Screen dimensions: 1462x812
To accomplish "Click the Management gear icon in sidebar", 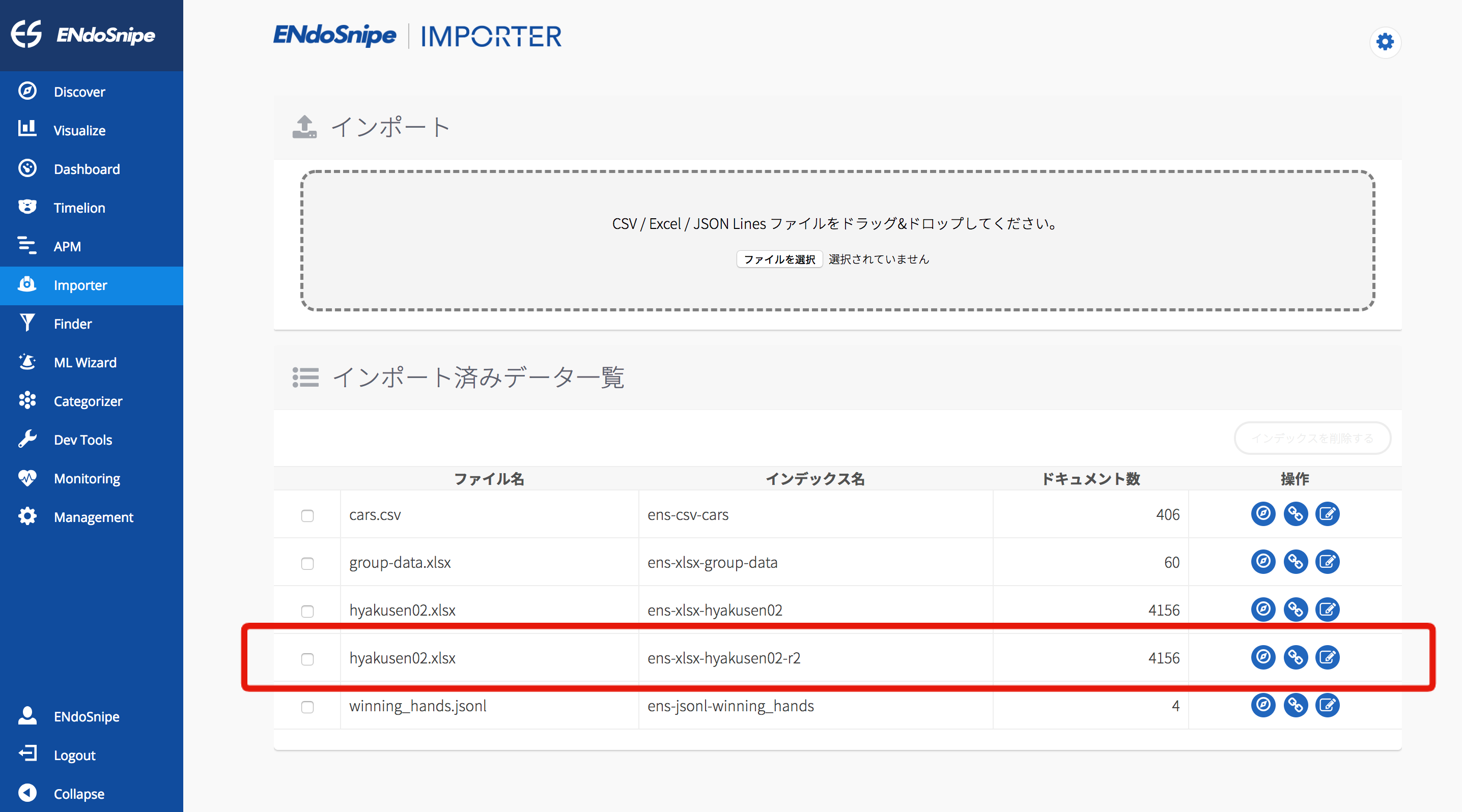I will (27, 516).
